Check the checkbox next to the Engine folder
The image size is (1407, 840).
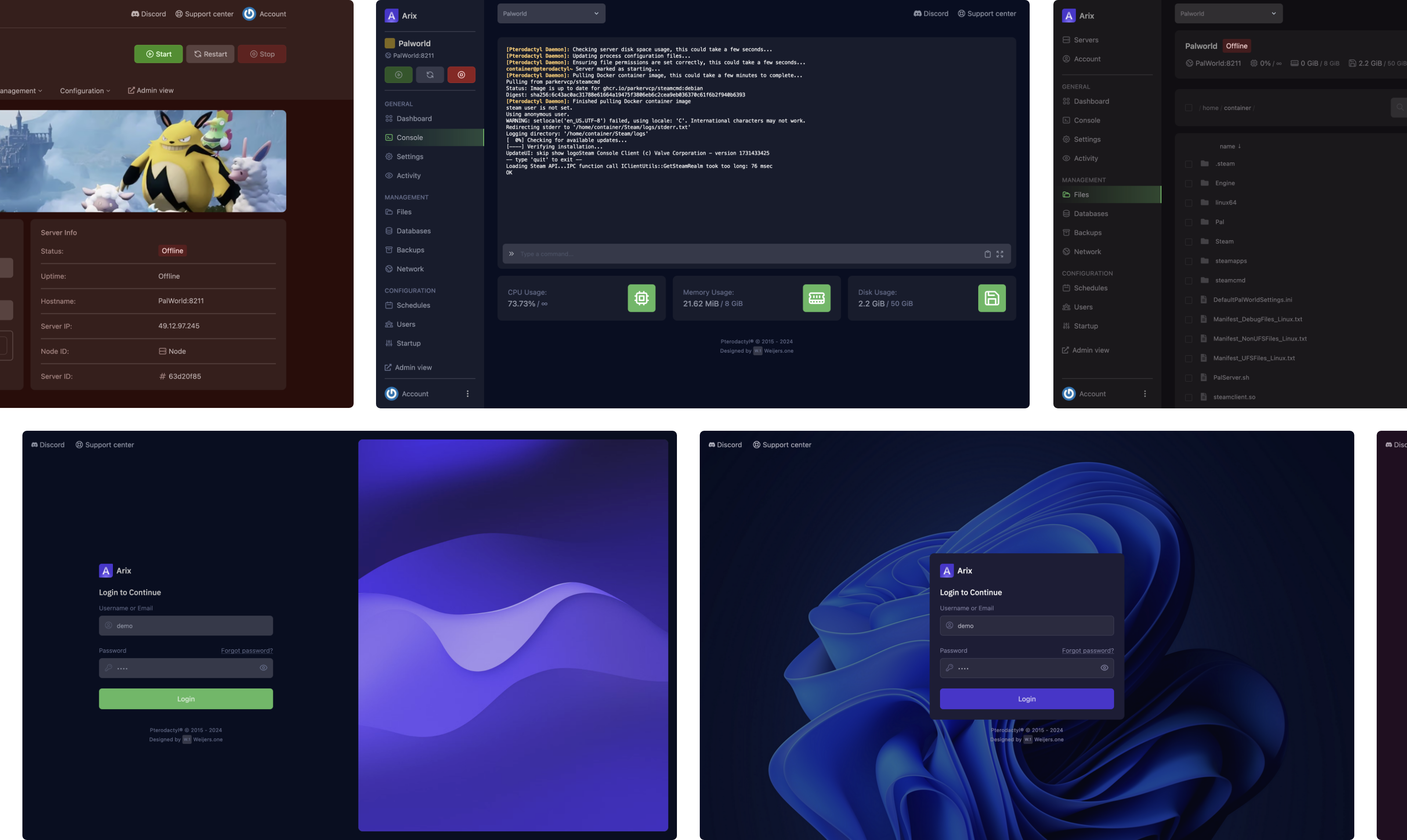point(1189,183)
